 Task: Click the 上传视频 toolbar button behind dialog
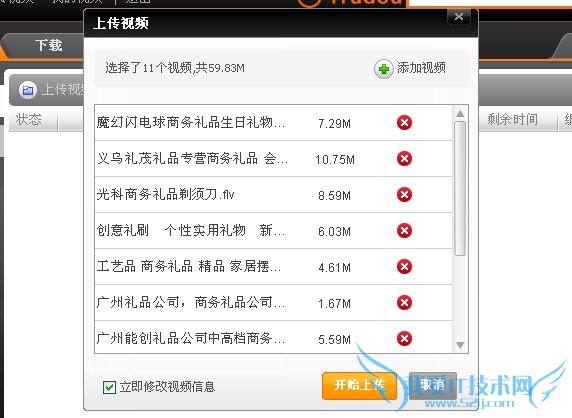tap(49, 90)
